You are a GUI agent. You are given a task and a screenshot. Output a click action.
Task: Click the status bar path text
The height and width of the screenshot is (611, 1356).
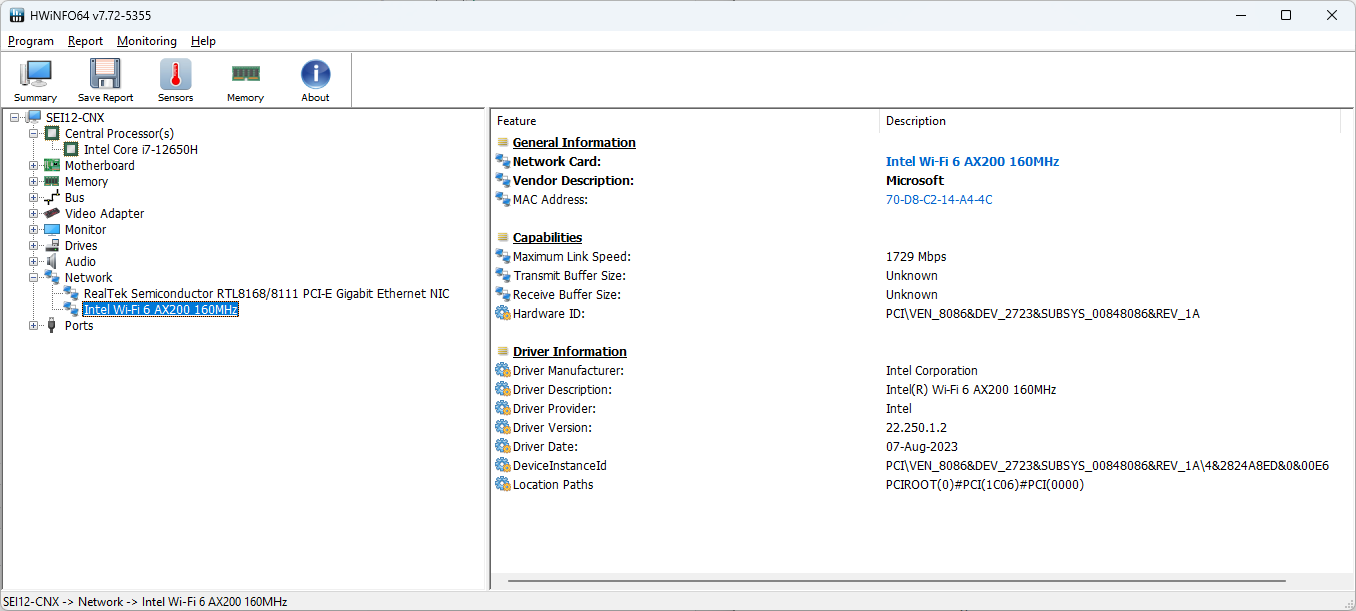point(145,602)
